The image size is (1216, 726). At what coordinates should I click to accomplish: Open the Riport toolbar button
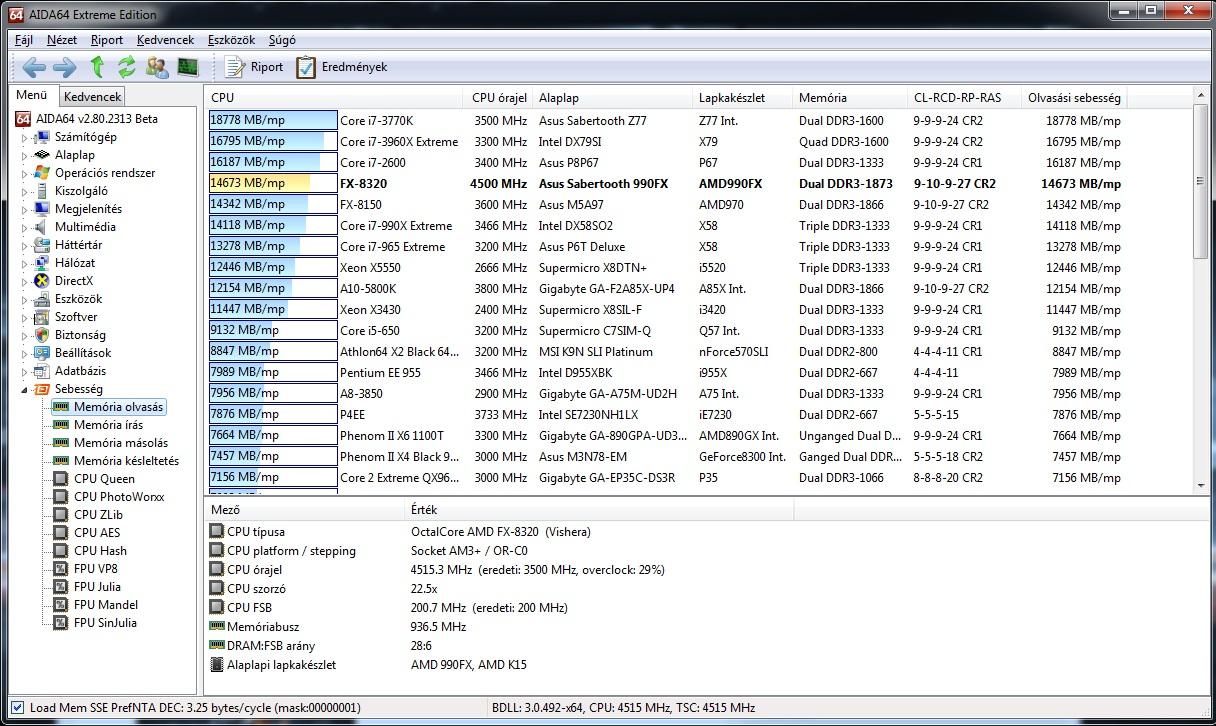pos(254,67)
